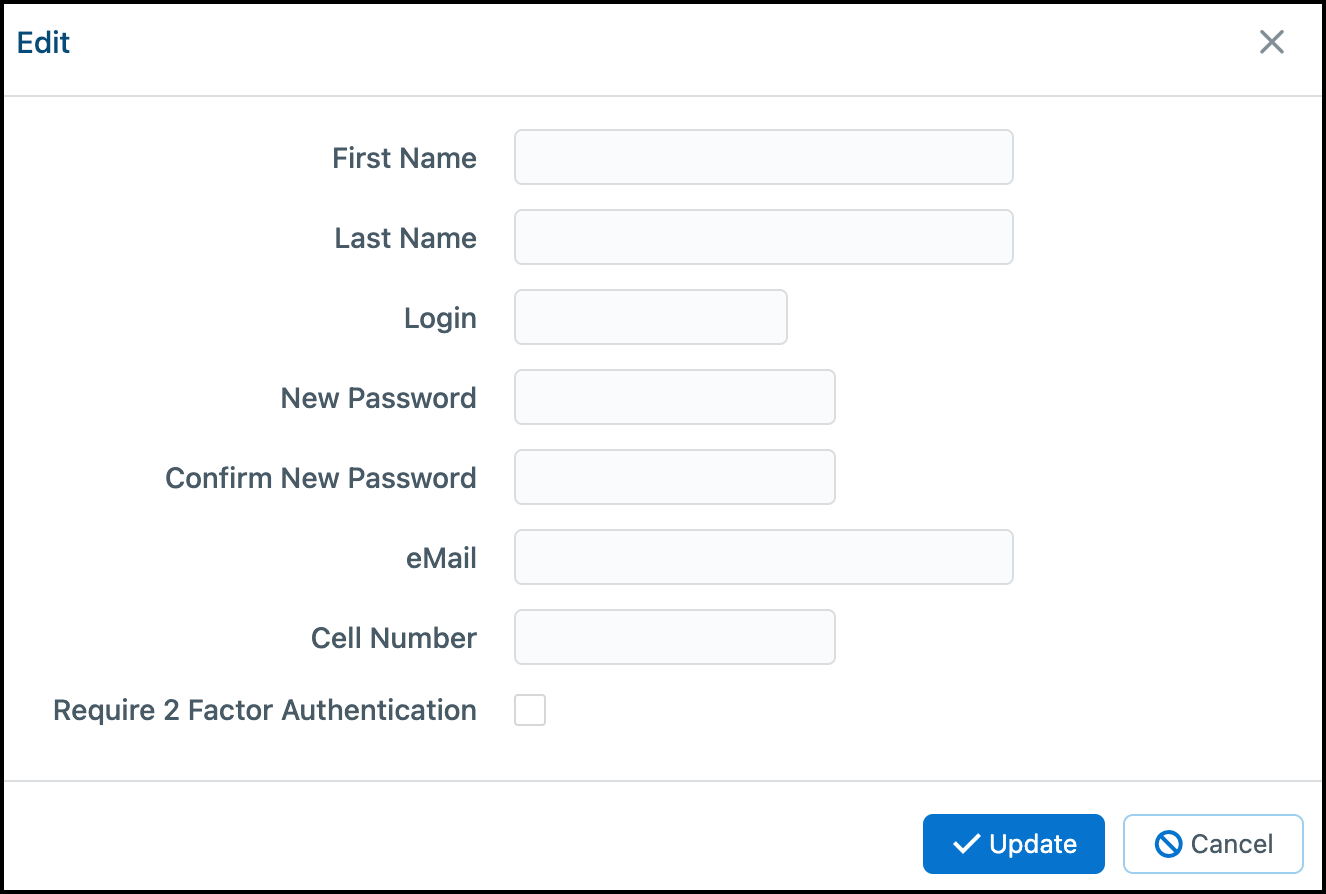Screen dimensions: 1326x894
Task: Click the Update button text
Action: point(1033,844)
